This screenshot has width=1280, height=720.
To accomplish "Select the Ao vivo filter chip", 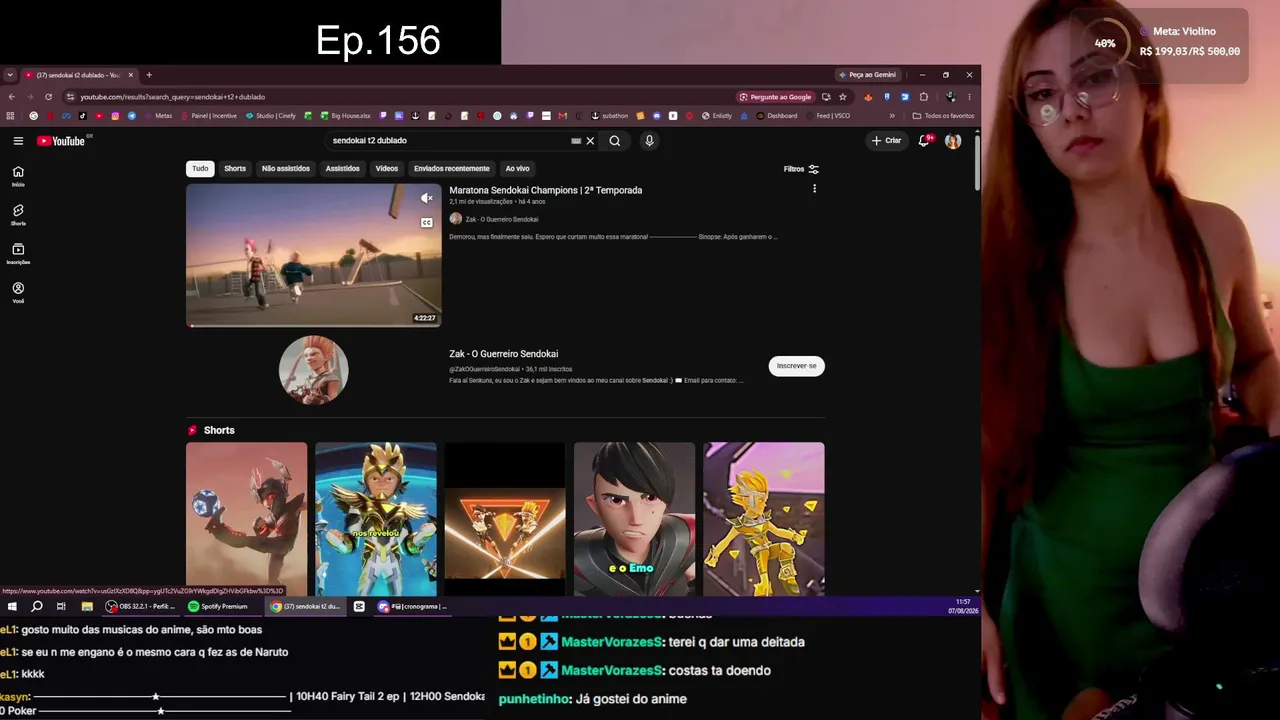I will tap(517, 169).
